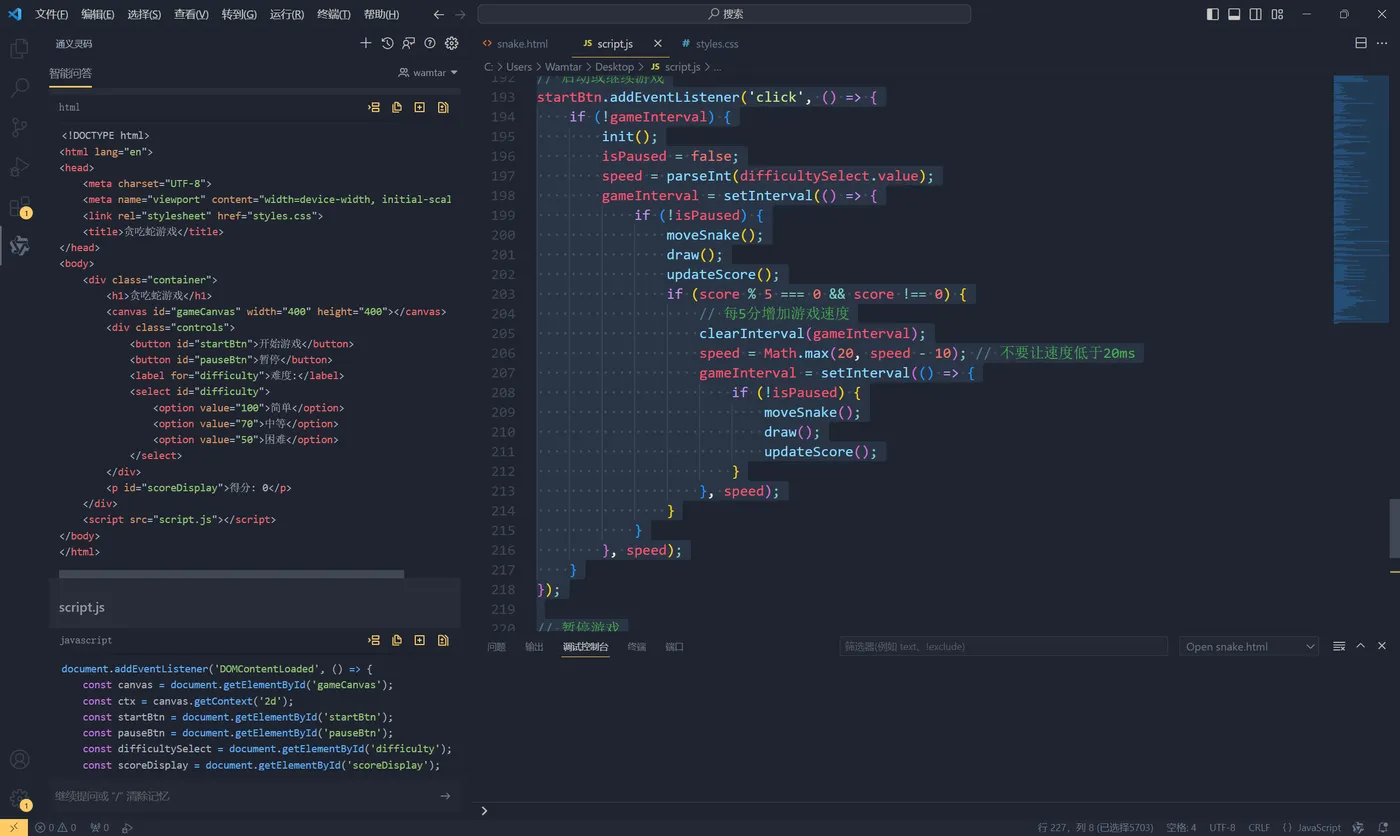Open the 文件(F) menu

pyautogui.click(x=52, y=14)
